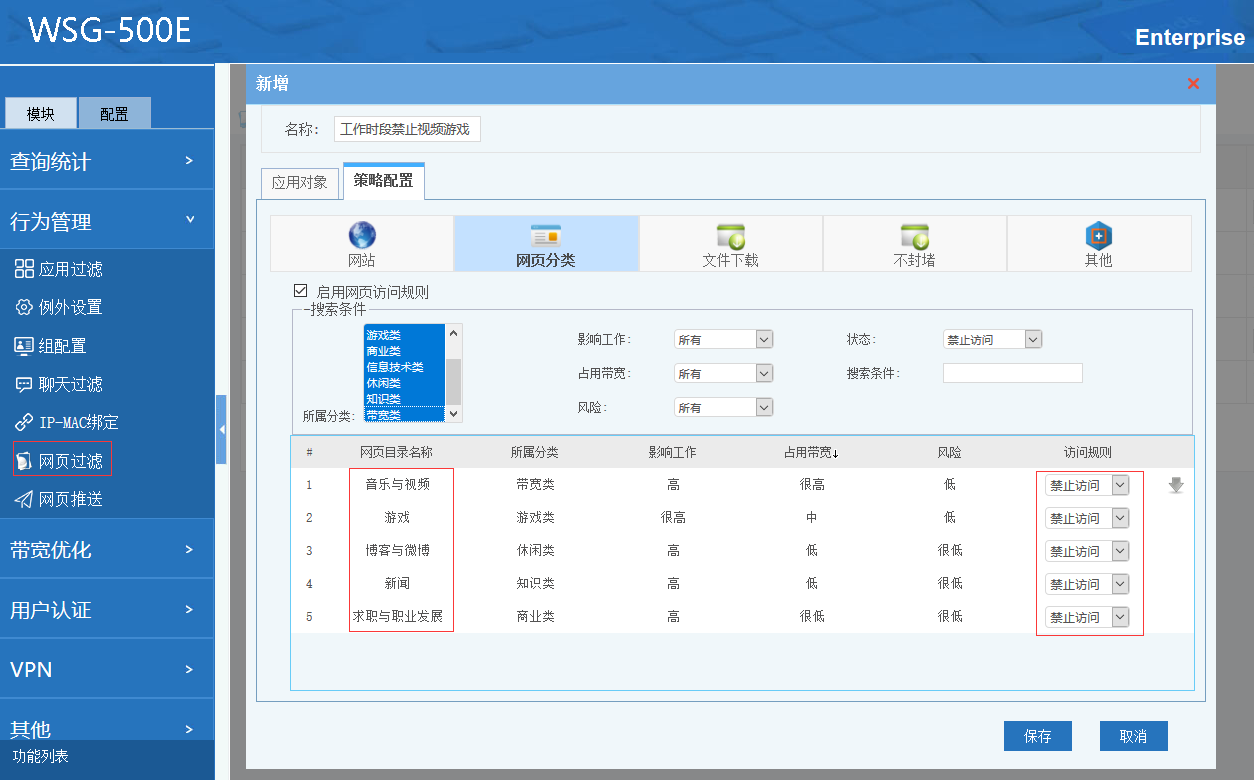Switch to the 模块 tab
1254x780 pixels.
point(41,114)
